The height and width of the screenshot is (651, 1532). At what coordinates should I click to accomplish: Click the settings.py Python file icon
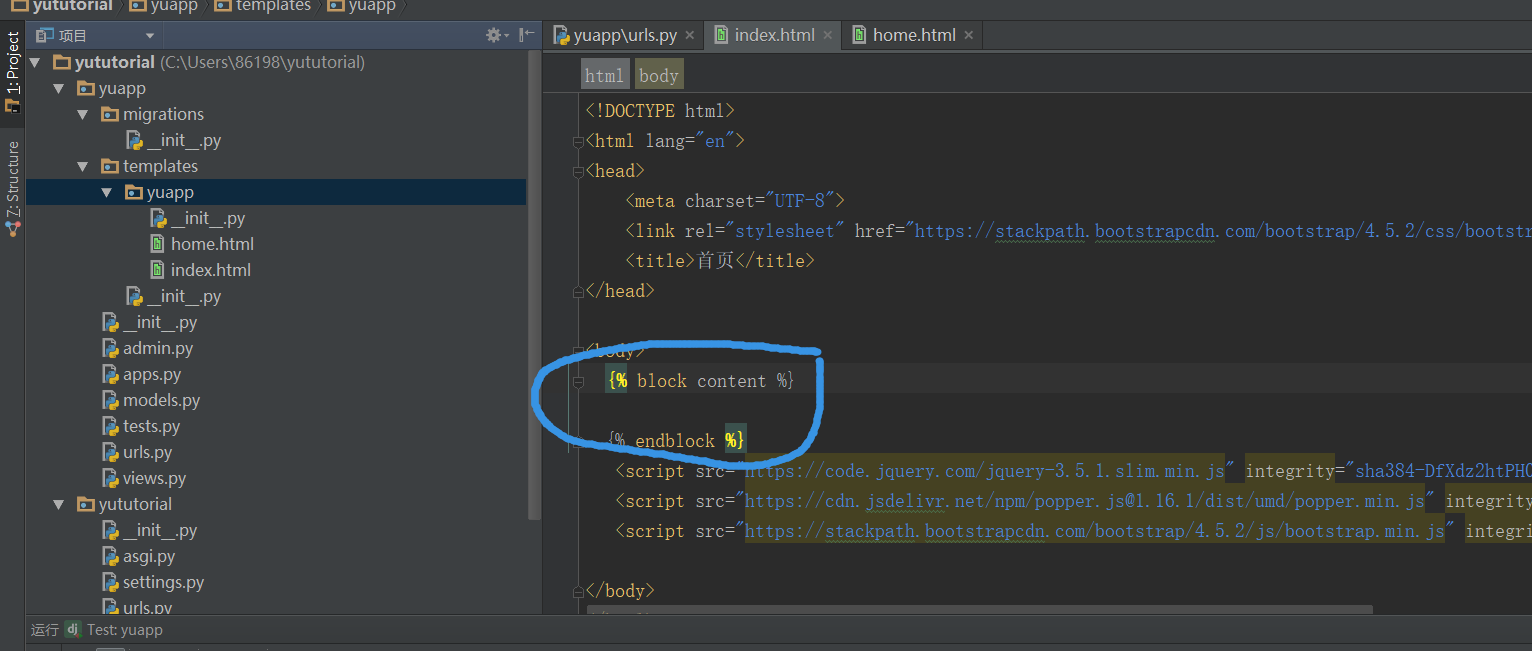click(110, 582)
